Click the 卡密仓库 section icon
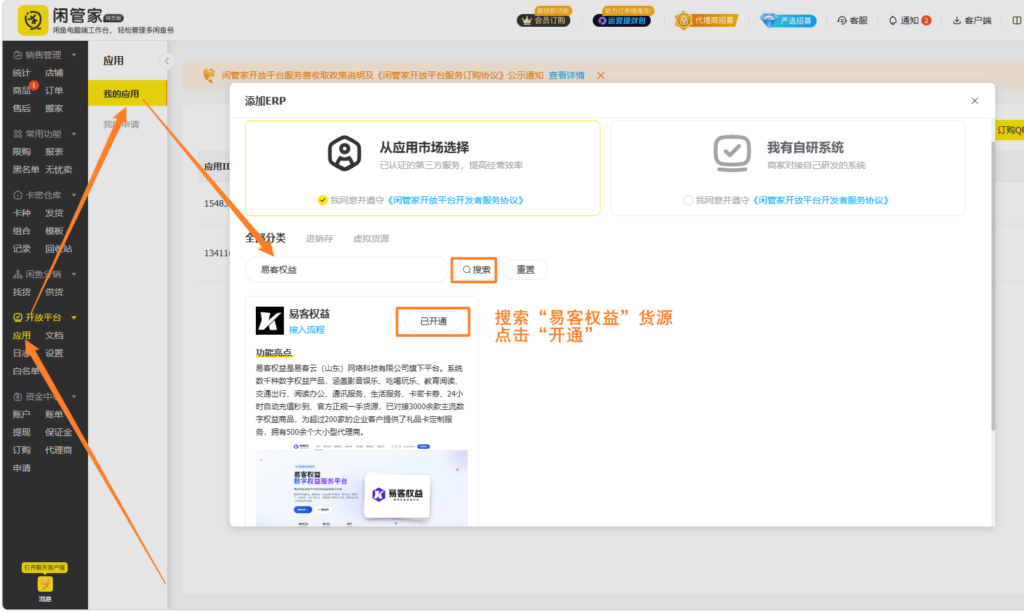Image resolution: width=1024 pixels, height=612 pixels. pos(18,195)
